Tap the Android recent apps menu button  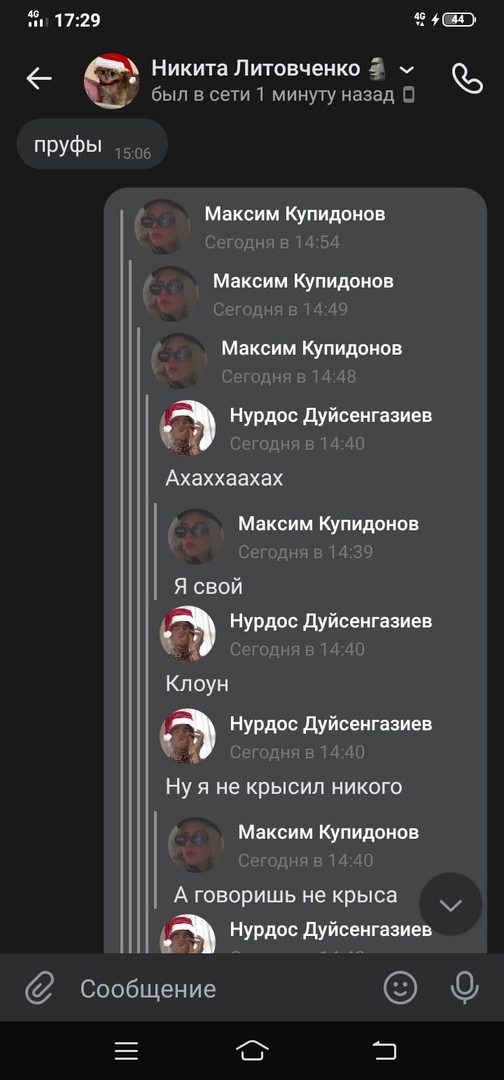[127, 1050]
